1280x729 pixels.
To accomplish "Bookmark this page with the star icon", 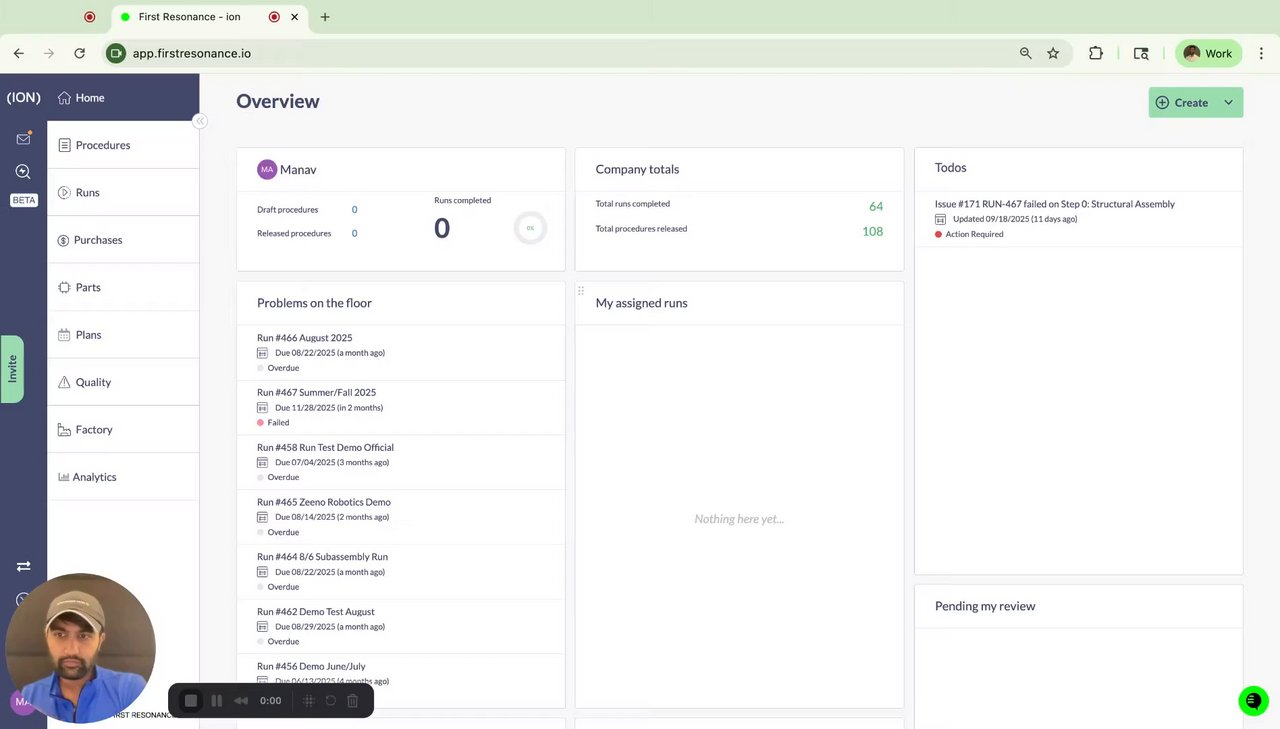I will point(1053,53).
